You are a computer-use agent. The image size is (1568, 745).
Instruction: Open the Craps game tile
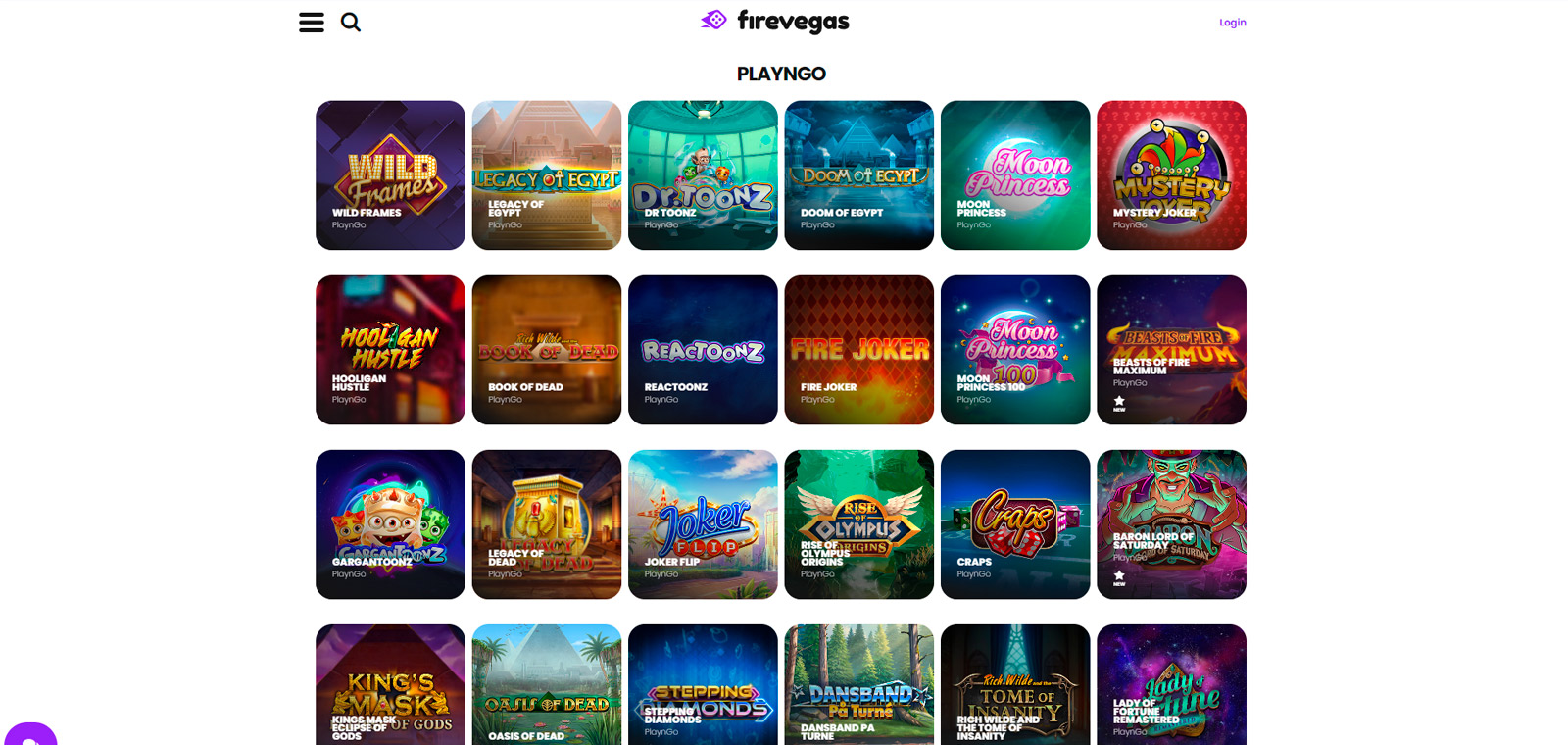click(1015, 524)
